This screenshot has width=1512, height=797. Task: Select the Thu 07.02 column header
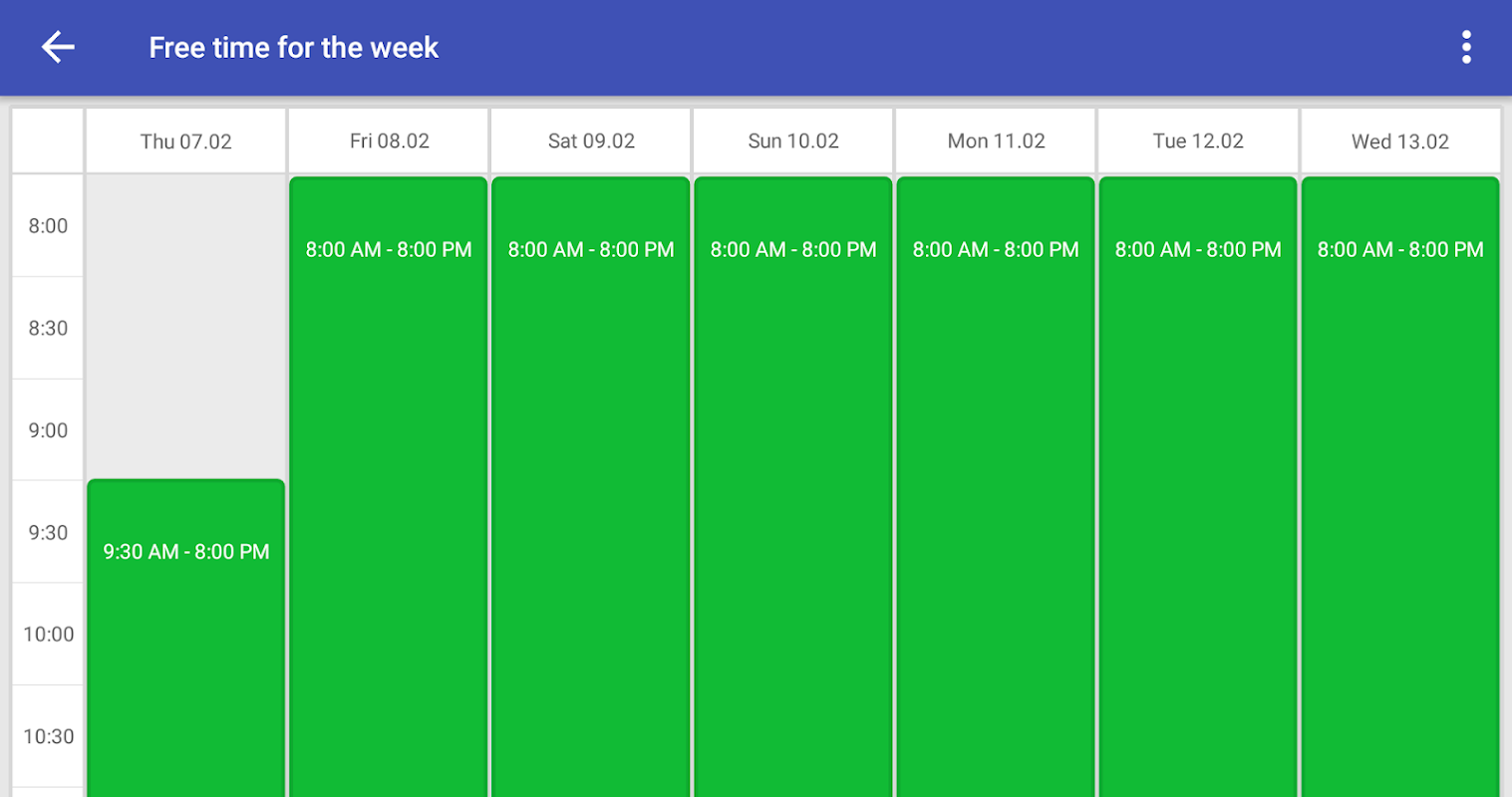[185, 141]
